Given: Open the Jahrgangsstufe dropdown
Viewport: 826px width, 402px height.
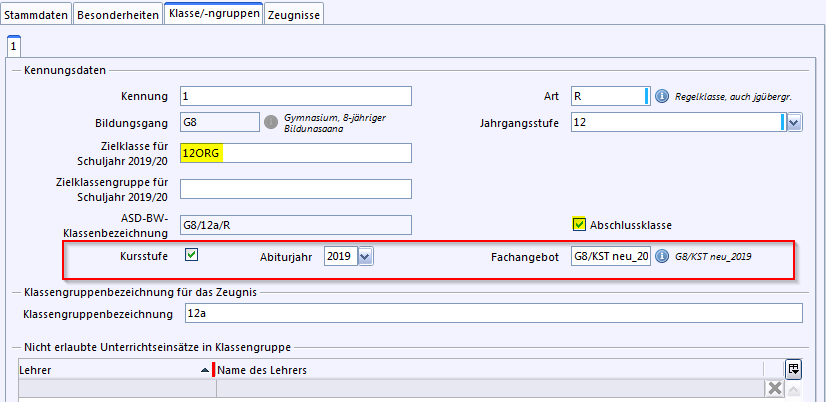Looking at the screenshot, I should pyautogui.click(x=793, y=122).
